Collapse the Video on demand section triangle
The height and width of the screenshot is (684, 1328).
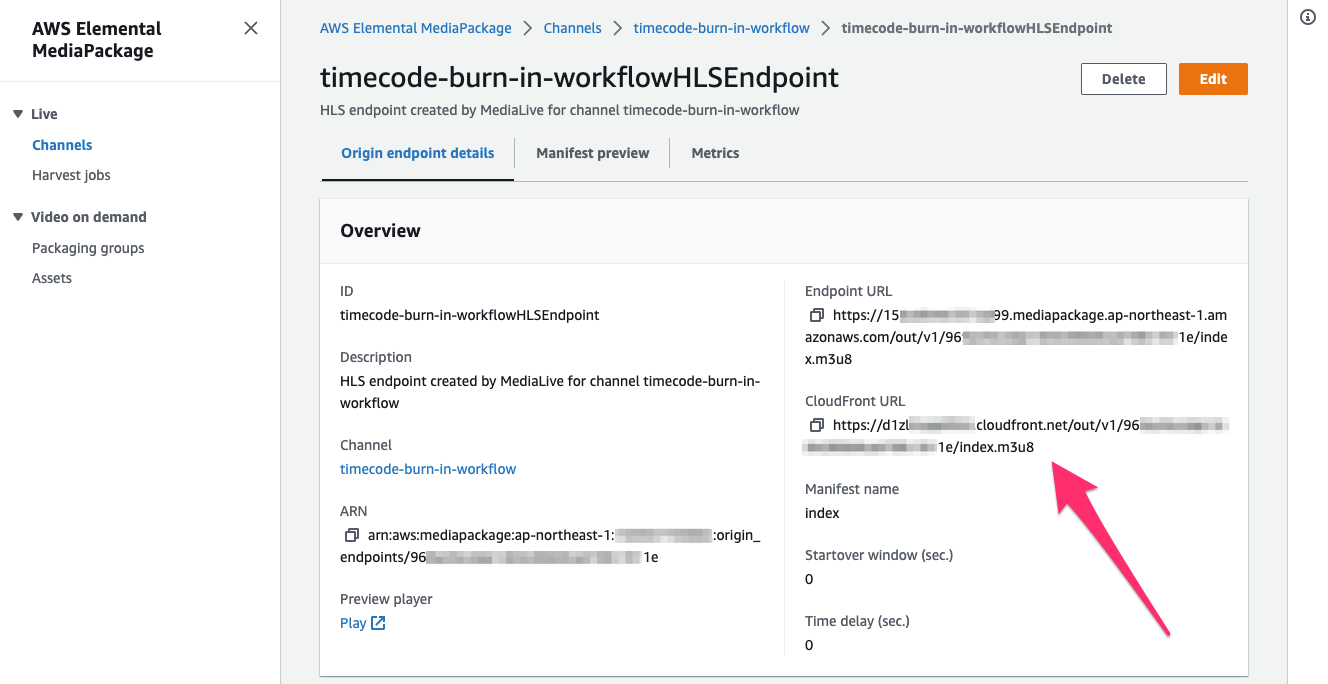tap(17, 217)
